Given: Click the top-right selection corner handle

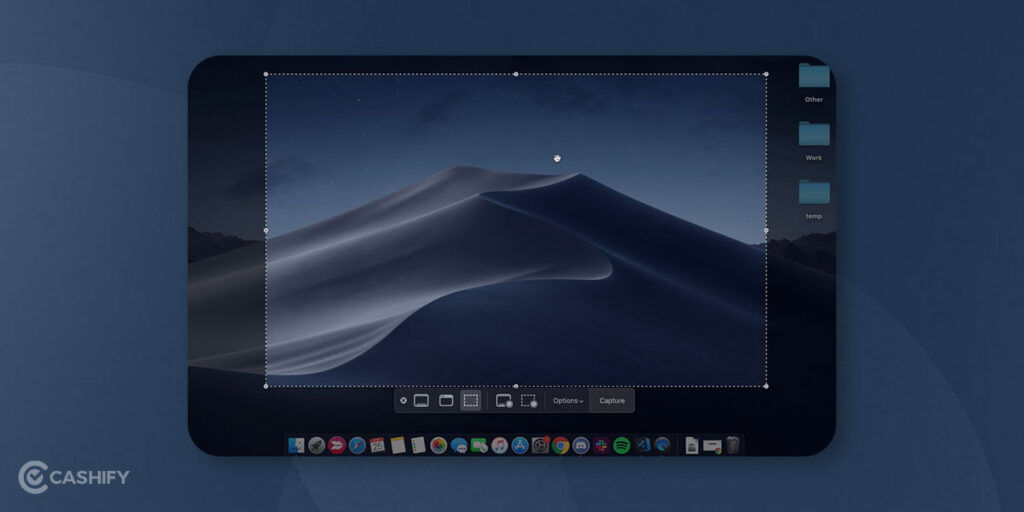Looking at the screenshot, I should click(x=766, y=74).
